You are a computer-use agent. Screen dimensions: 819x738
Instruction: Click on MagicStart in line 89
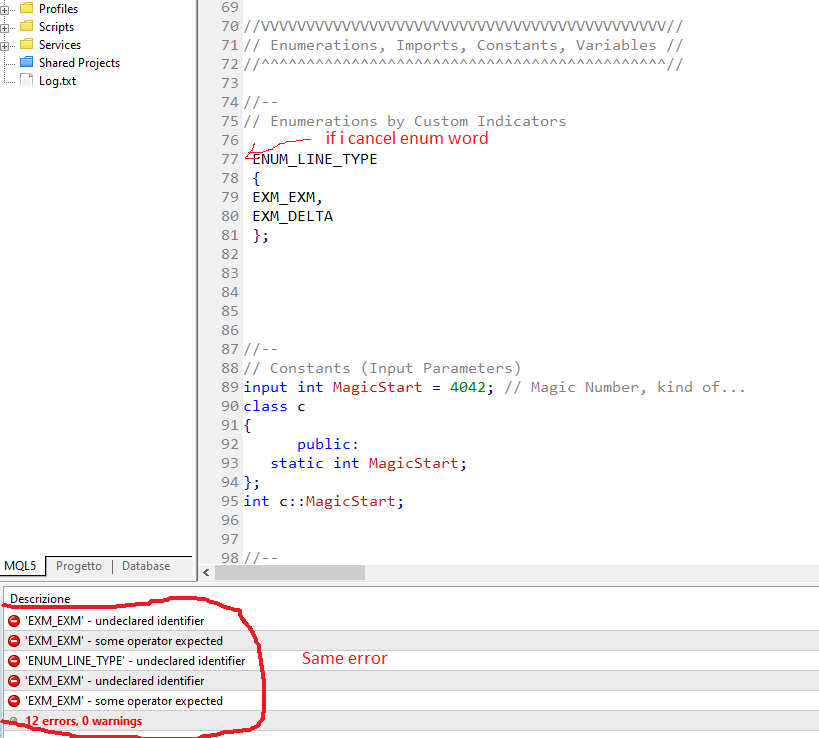point(377,388)
